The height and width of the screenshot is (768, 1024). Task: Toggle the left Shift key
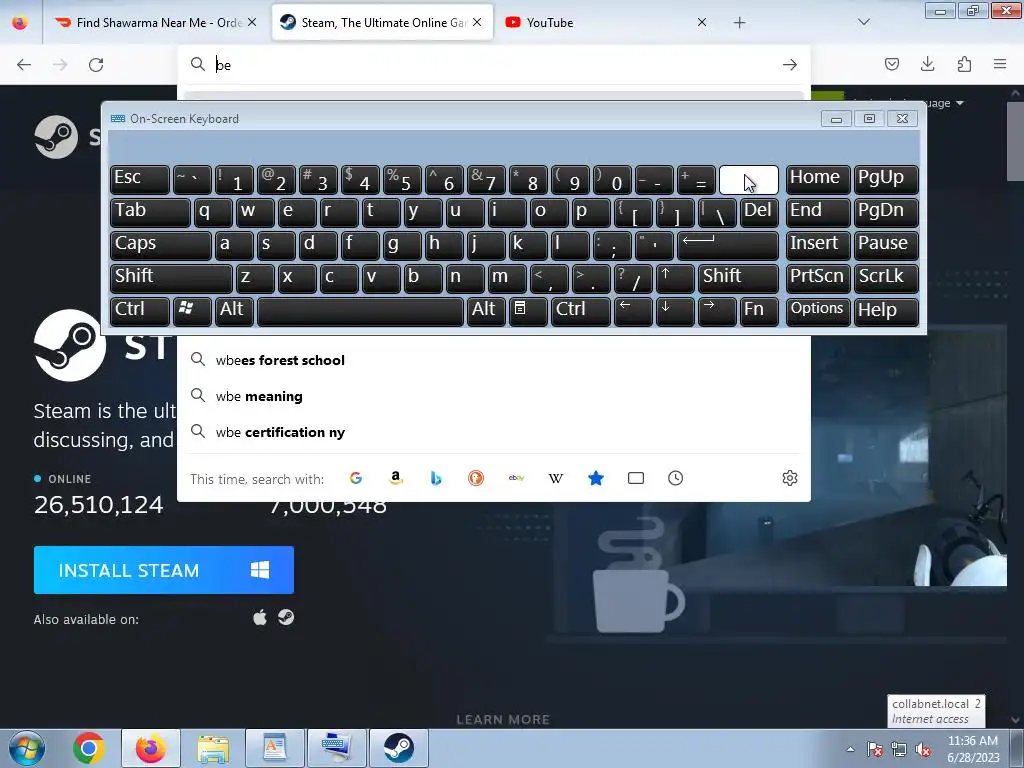(x=171, y=278)
